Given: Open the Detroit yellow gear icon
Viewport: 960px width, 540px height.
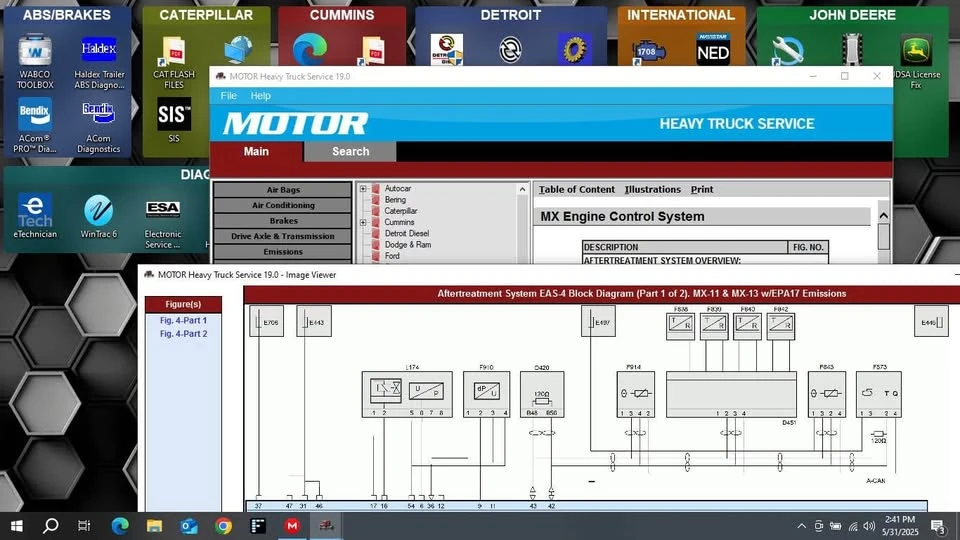Looking at the screenshot, I should coord(575,50).
